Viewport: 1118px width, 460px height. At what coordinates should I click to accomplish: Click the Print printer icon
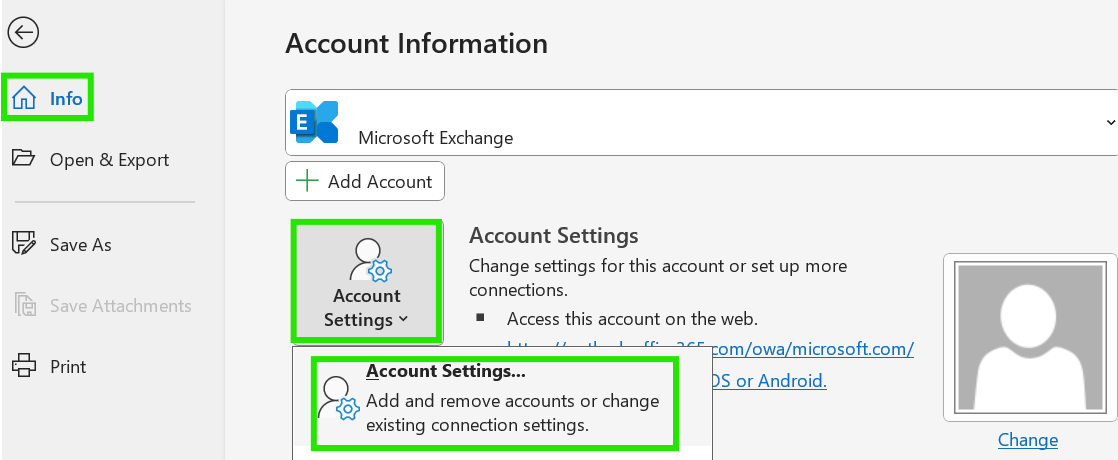(24, 365)
